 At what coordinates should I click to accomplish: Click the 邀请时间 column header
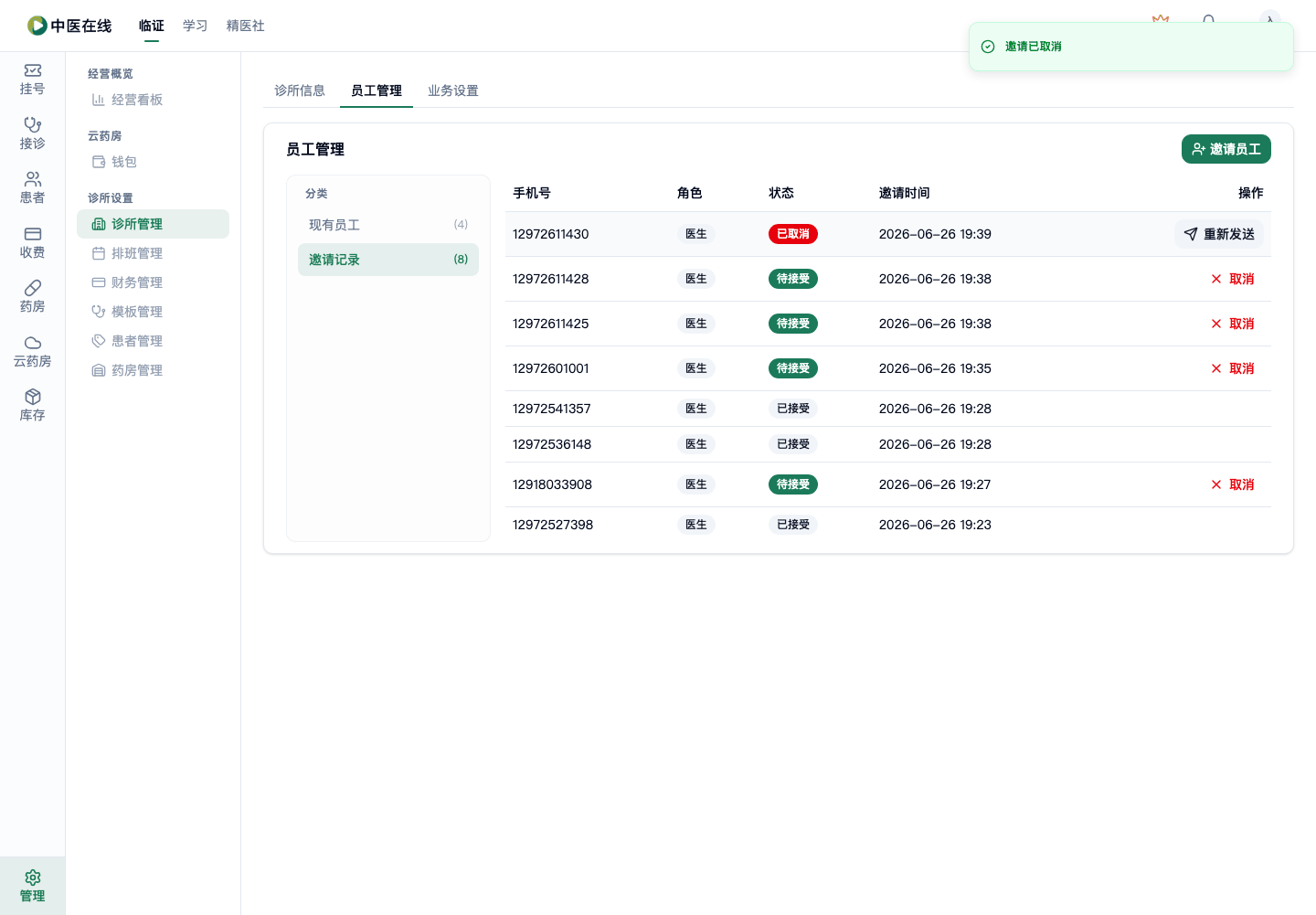pos(905,193)
